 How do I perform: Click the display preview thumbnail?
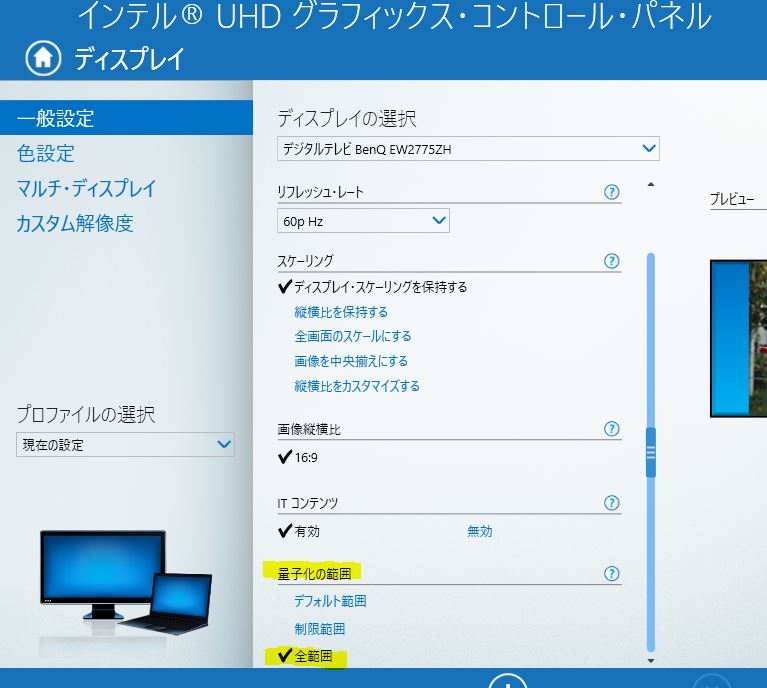(739, 339)
